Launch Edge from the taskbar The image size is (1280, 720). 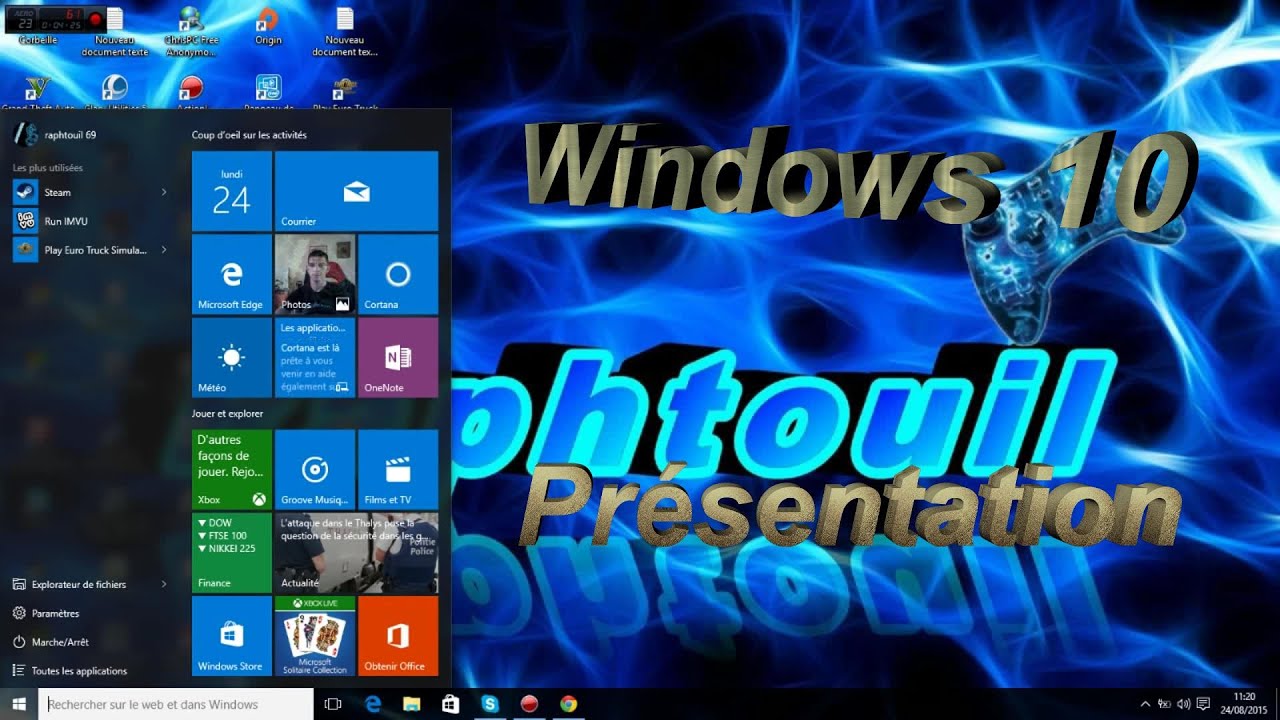(x=373, y=704)
